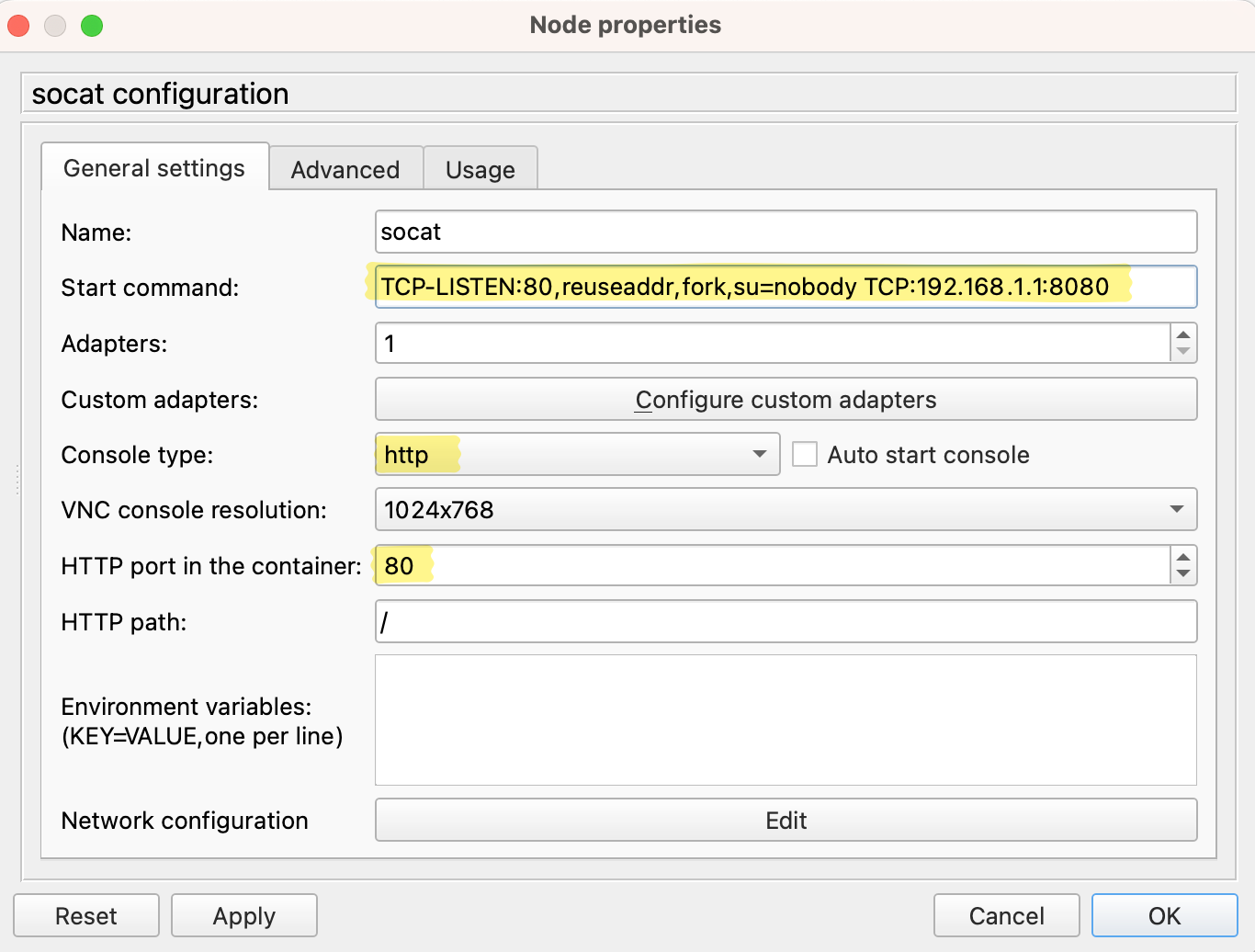The width and height of the screenshot is (1255, 952).
Task: Open the Console type dropdown
Action: (759, 454)
